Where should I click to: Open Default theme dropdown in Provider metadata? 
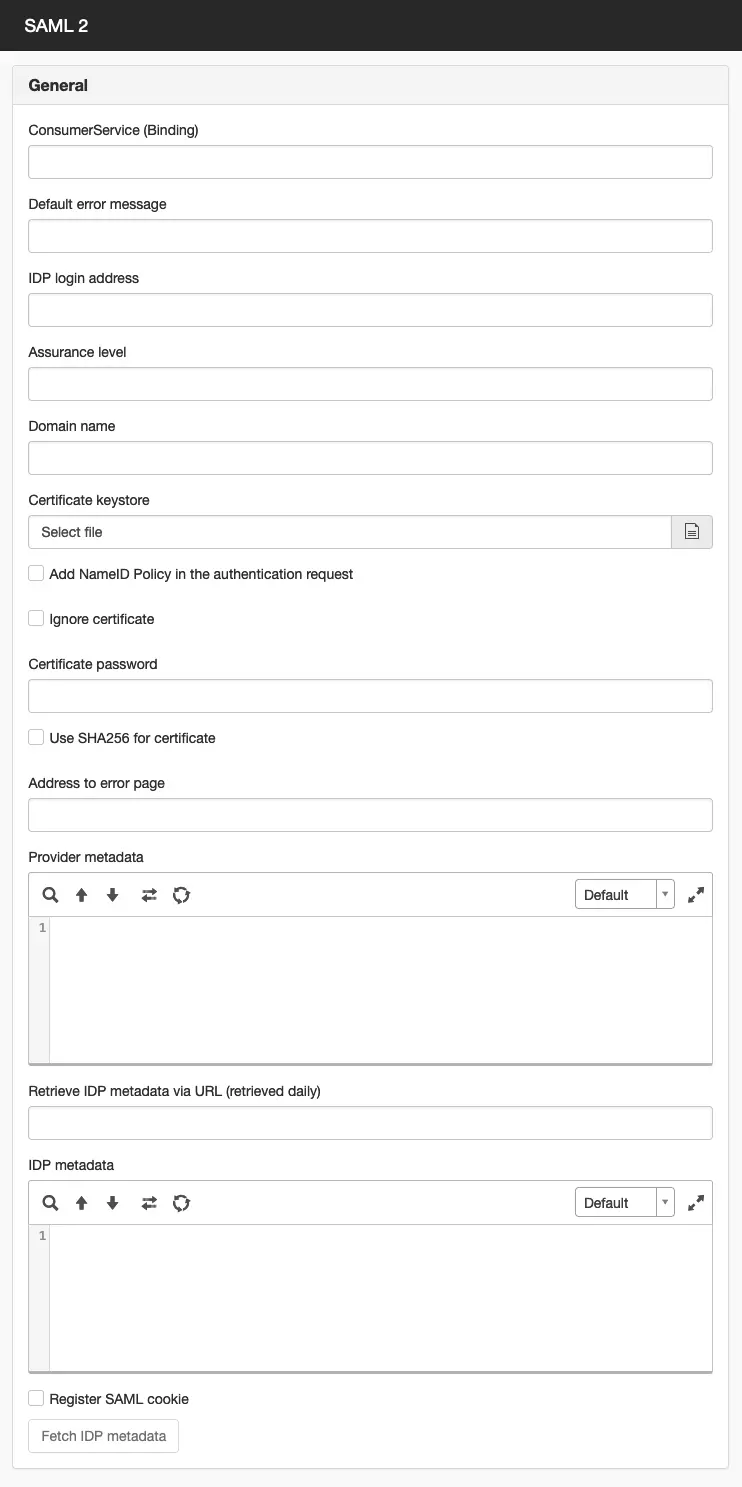625,894
